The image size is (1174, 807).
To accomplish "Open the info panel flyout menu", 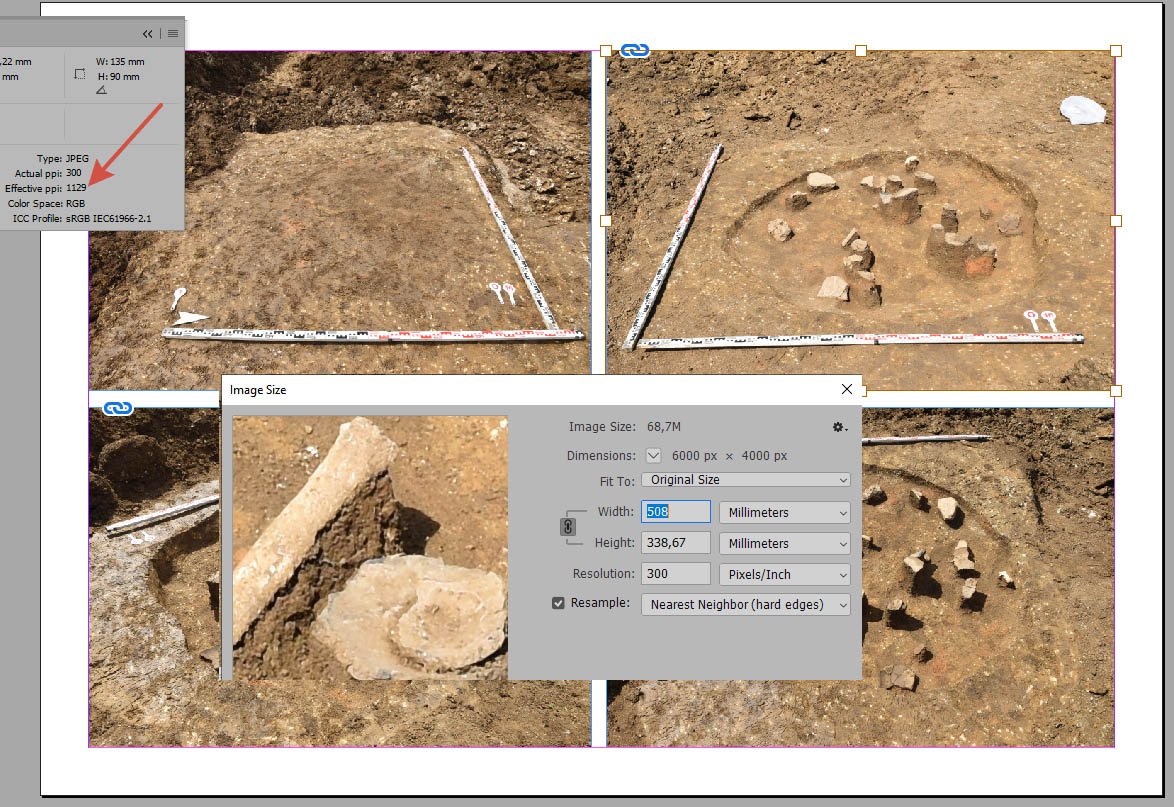I will pyautogui.click(x=173, y=34).
